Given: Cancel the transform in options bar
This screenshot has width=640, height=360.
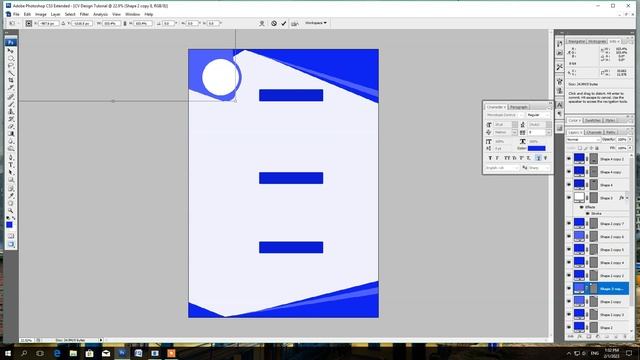Looking at the screenshot, I should click(274, 23).
